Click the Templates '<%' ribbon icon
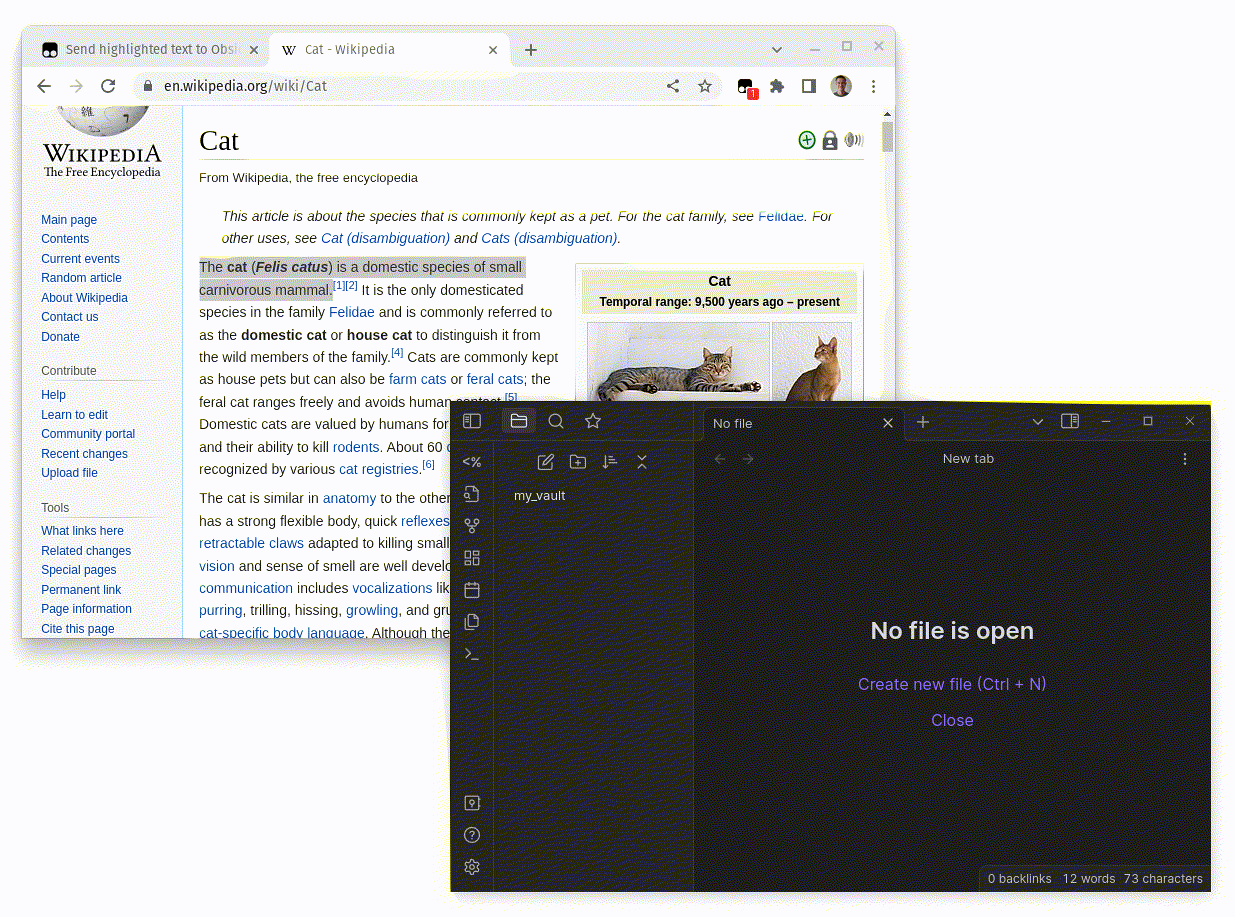1235x917 pixels. [472, 462]
